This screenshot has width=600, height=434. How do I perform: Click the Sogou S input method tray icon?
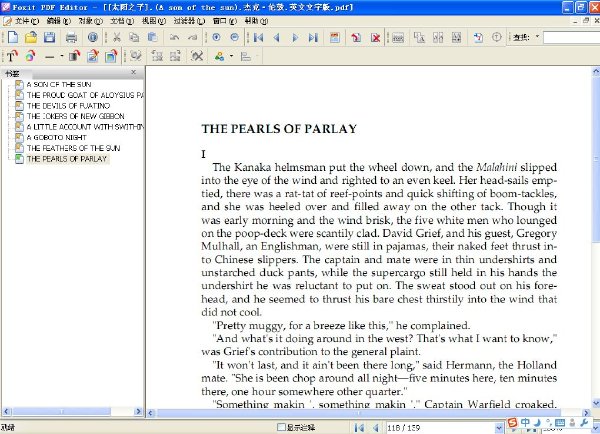(512, 422)
